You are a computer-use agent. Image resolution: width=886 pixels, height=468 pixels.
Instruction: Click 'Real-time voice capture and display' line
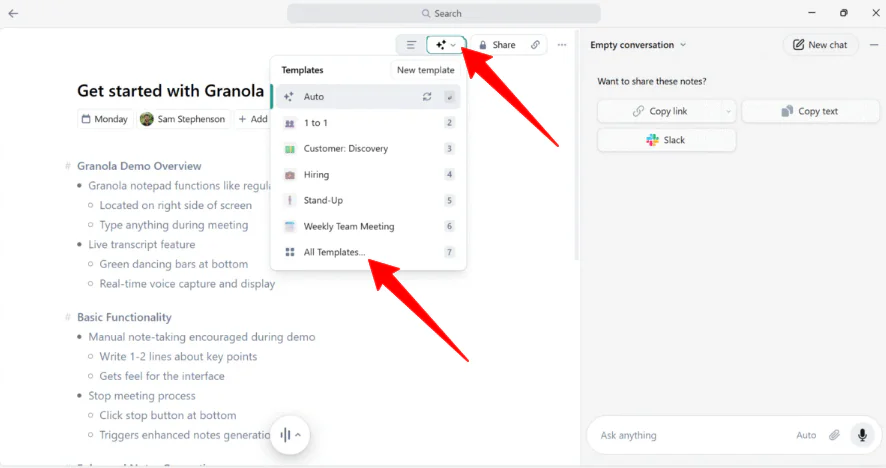pyautogui.click(x=187, y=284)
